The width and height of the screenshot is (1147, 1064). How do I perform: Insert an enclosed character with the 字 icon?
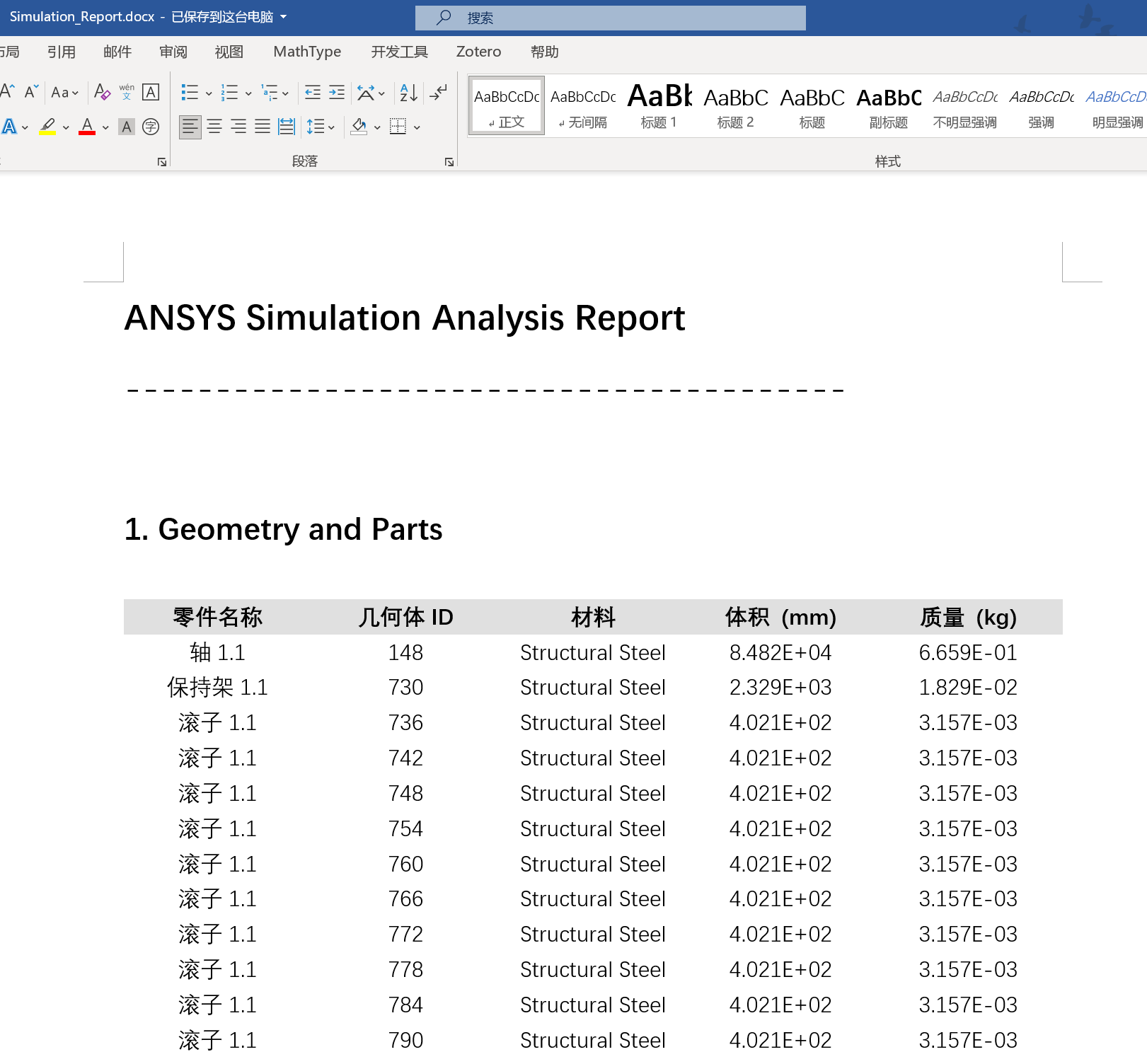[151, 127]
